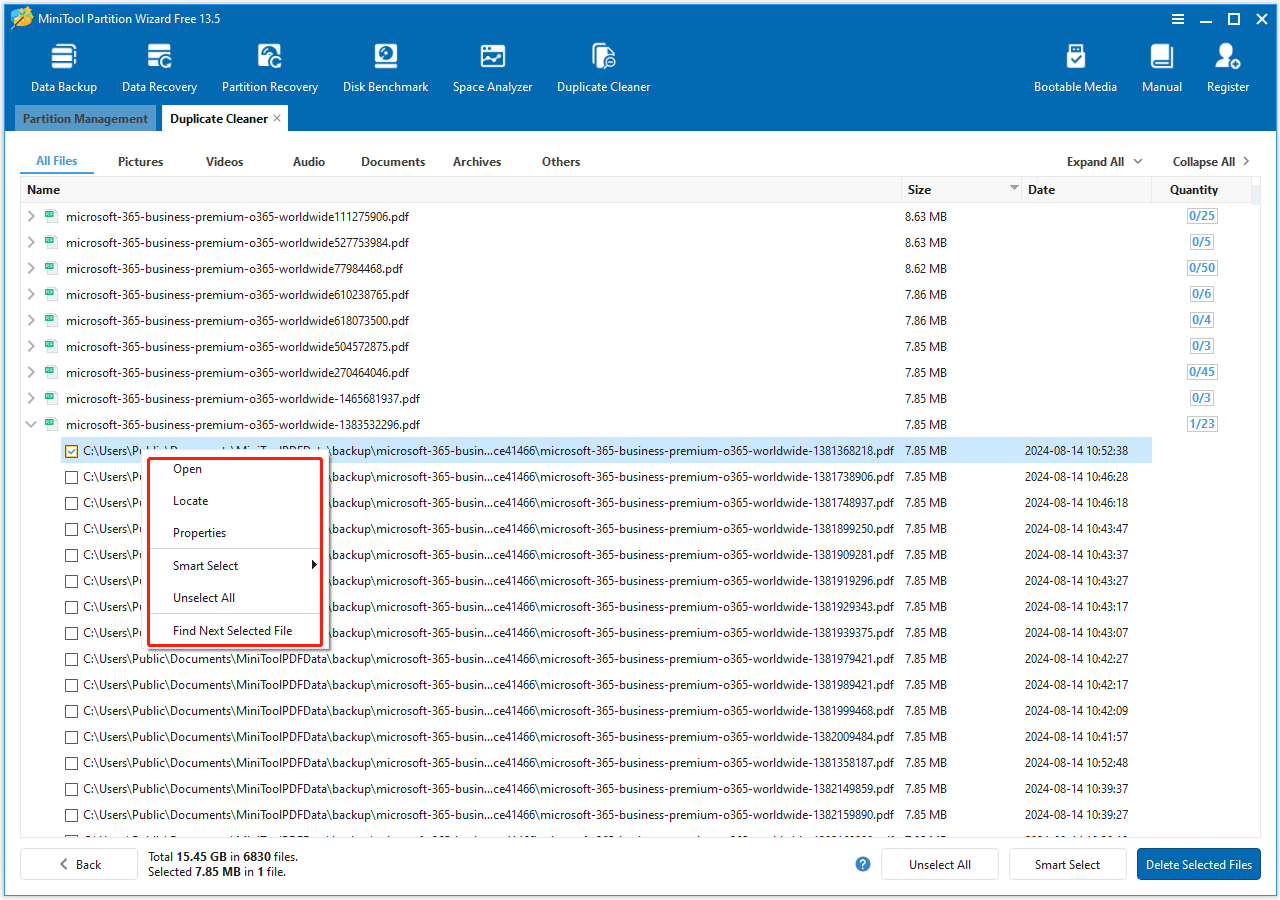The image size is (1280, 900).
Task: Open the Size column sort dropdown
Action: pos(1014,189)
